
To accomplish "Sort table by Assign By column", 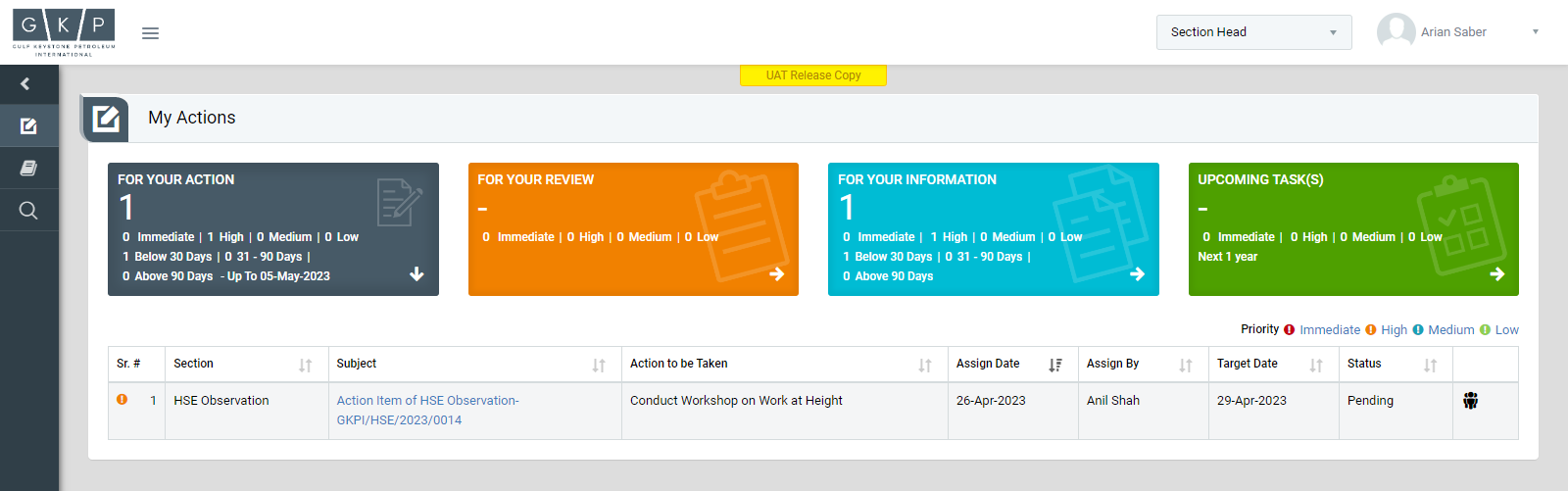I will [1186, 365].
